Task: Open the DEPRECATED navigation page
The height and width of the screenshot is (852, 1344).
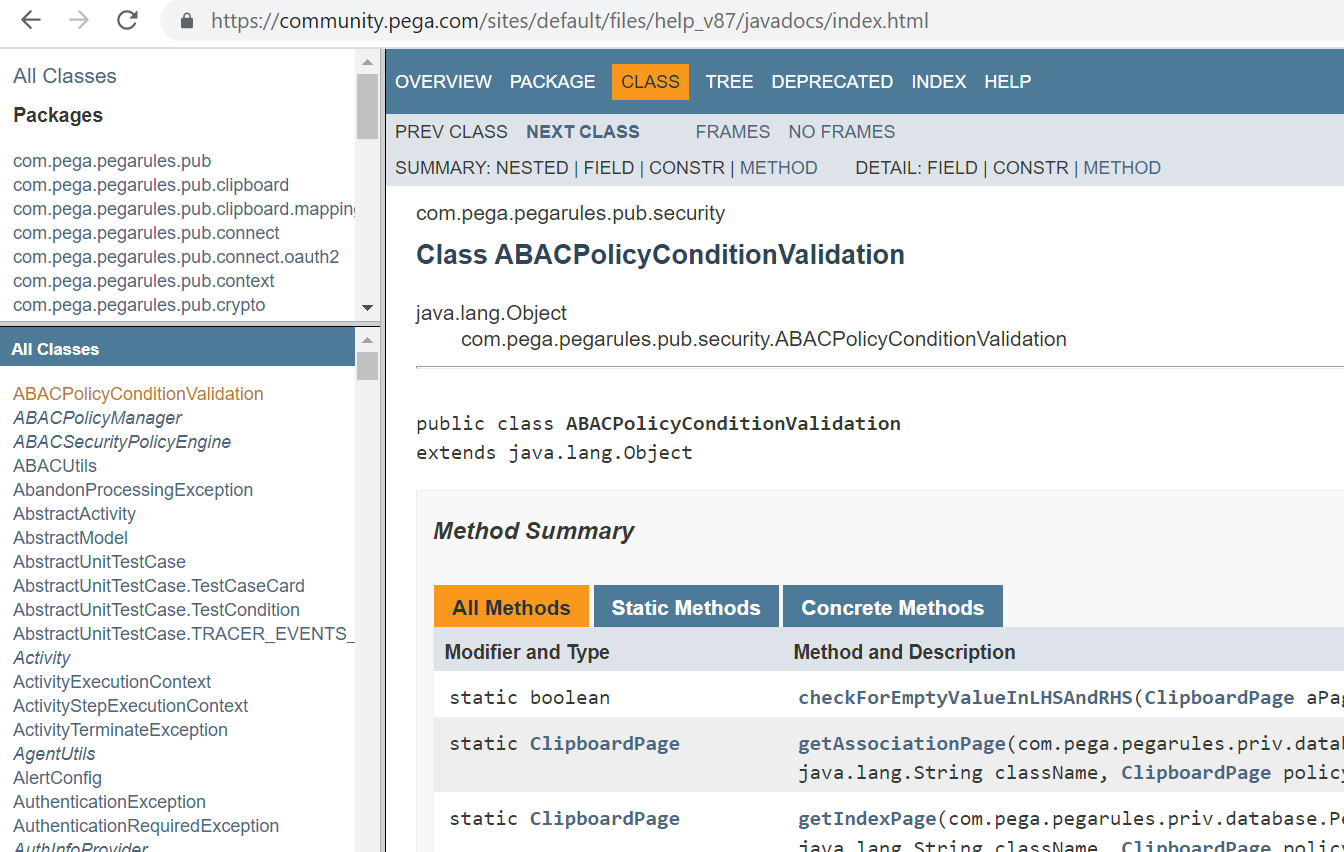Action: [832, 81]
